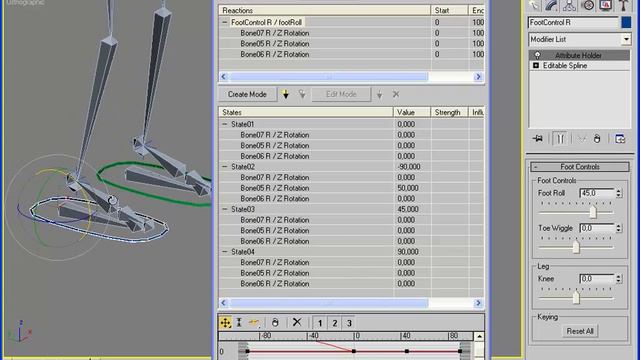Click the Create Mode button

247,94
